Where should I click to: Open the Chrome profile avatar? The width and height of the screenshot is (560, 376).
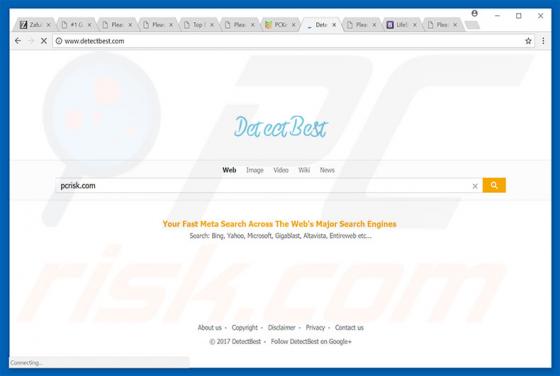click(x=475, y=14)
